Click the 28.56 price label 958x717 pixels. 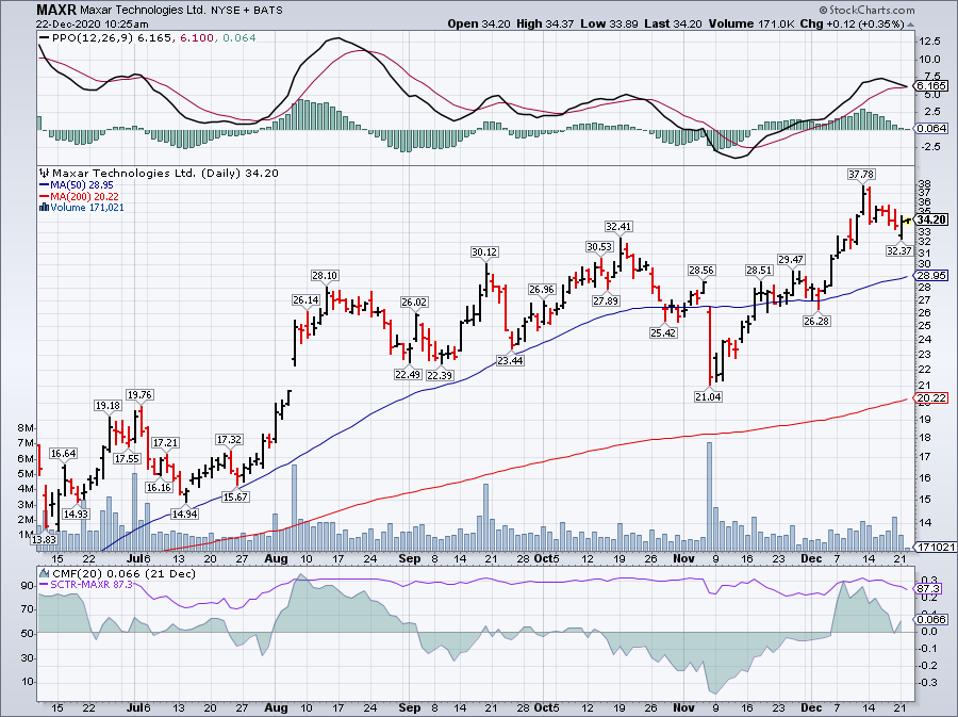[x=701, y=270]
